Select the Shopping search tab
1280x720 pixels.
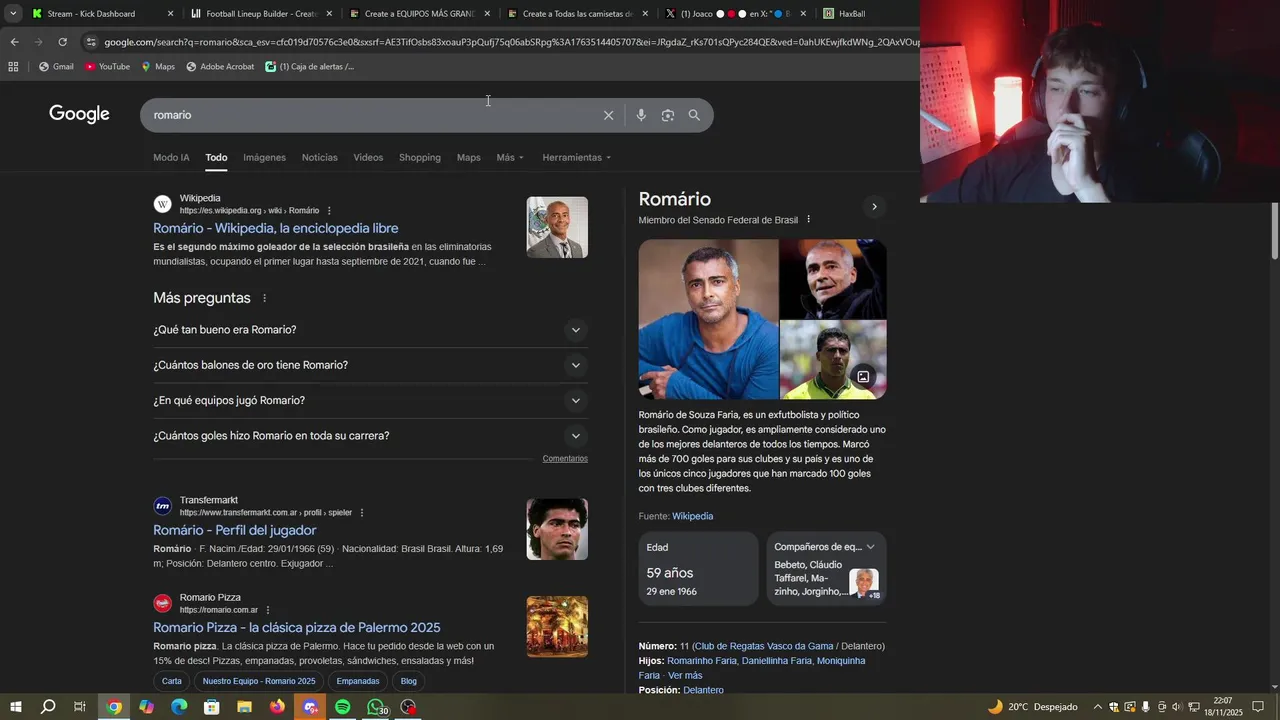[420, 158]
